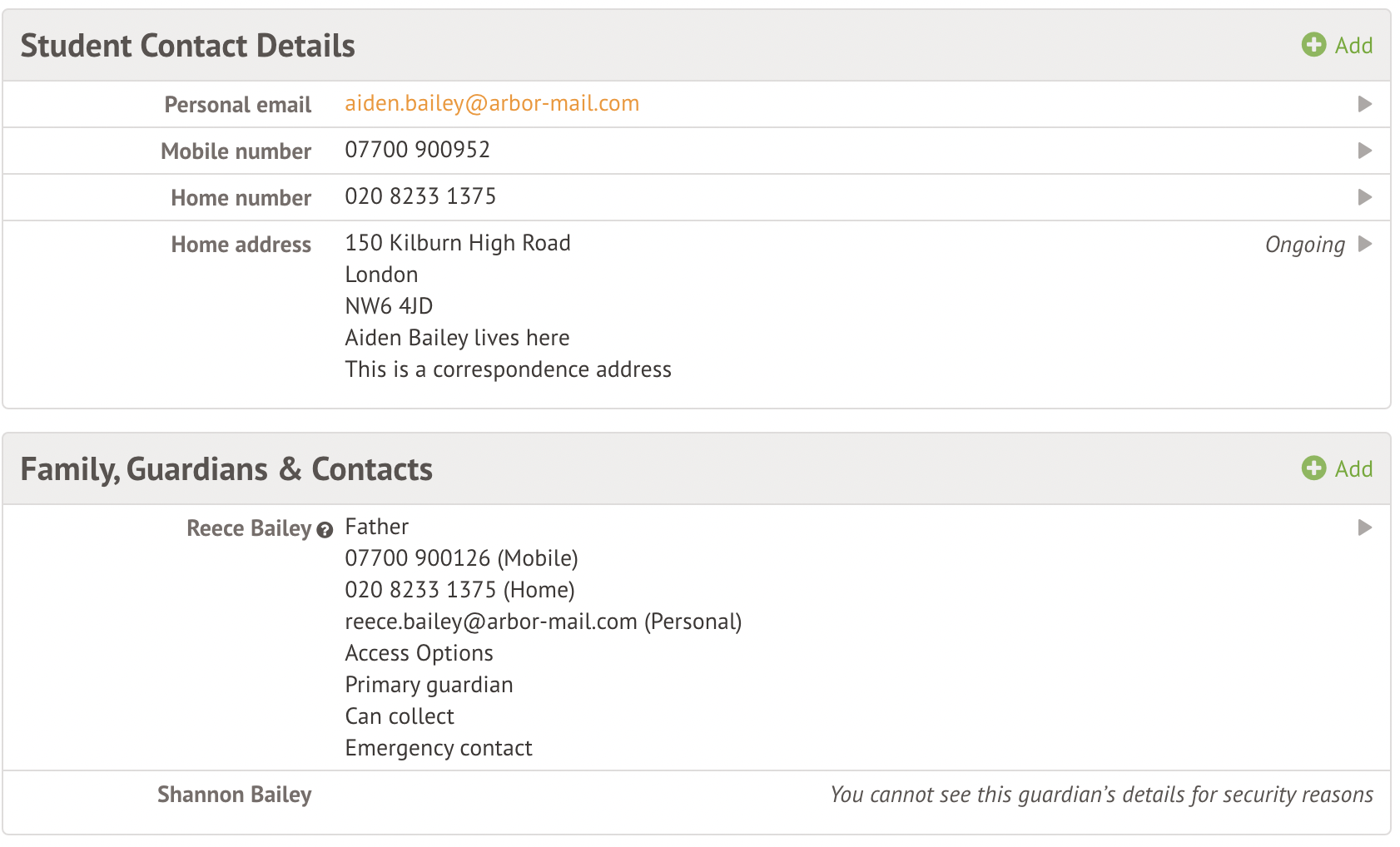Click the reece.bailey@arbor-mail.com personal email
This screenshot has width=1400, height=847.
491,622
